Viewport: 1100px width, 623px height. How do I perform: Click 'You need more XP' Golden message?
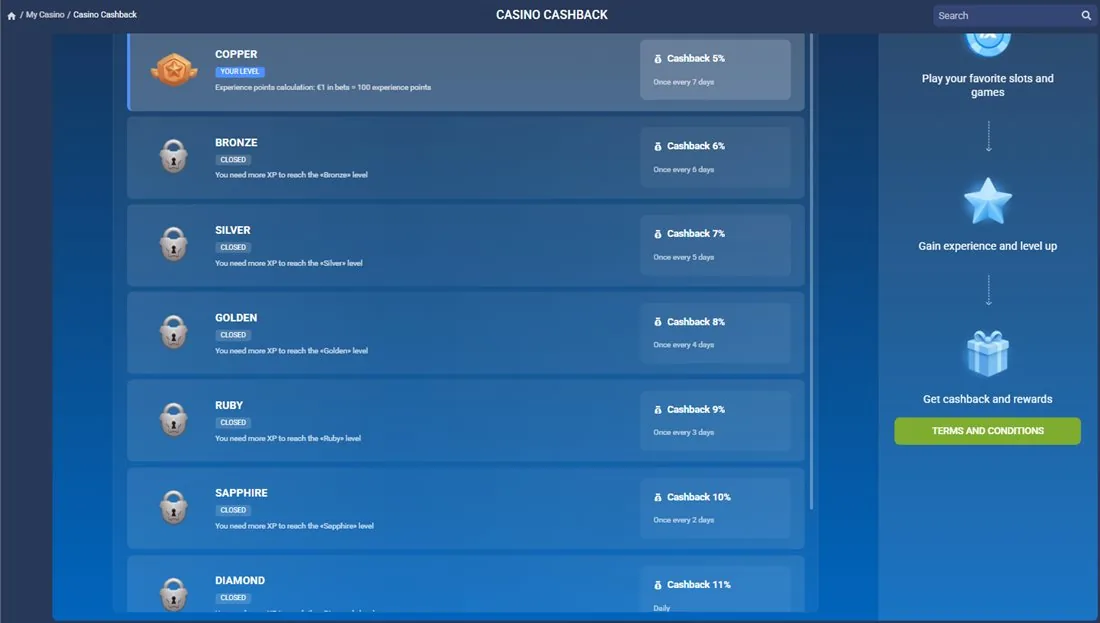[291, 351]
